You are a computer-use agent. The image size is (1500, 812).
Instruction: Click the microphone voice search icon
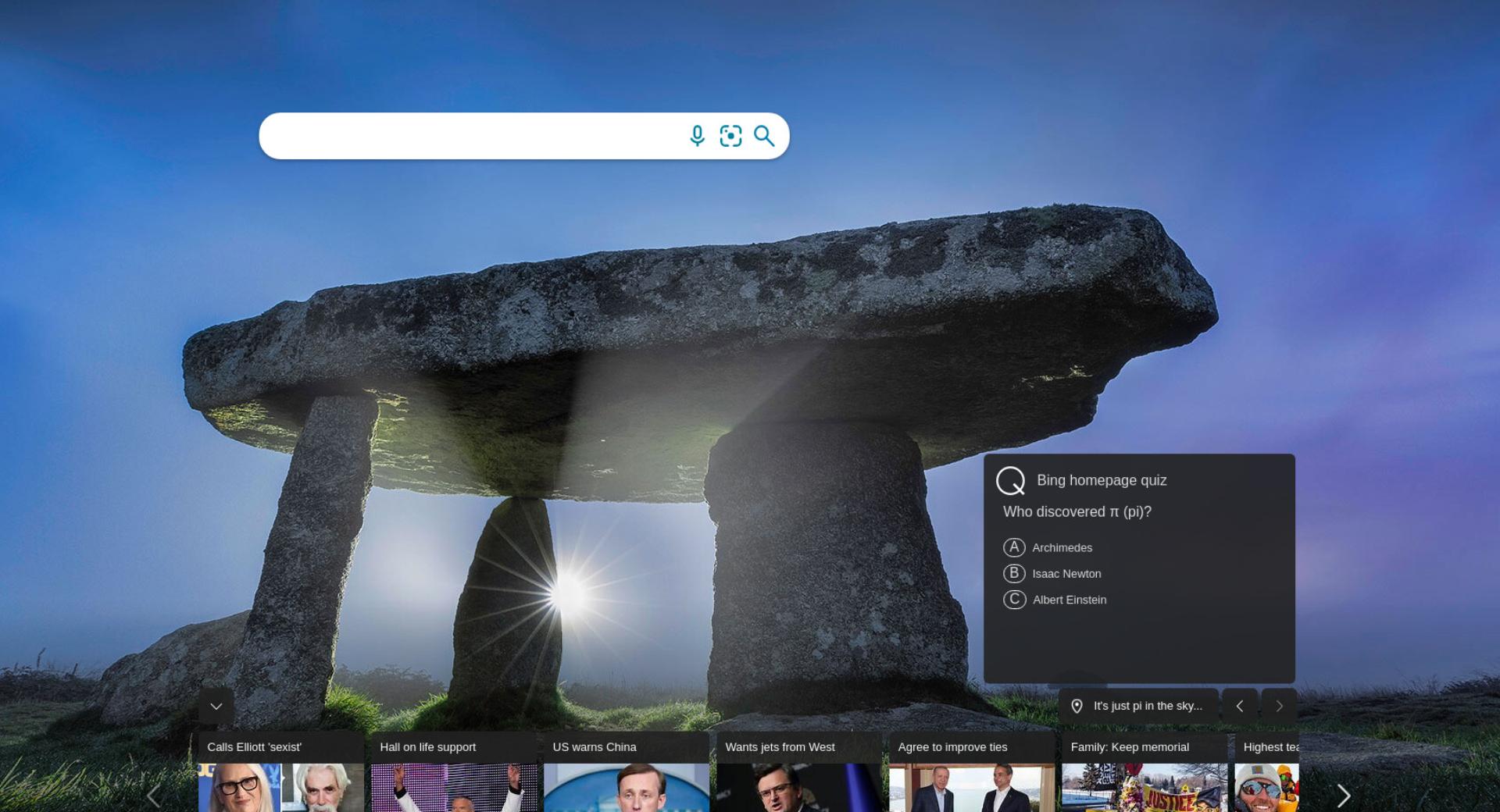[x=697, y=136]
